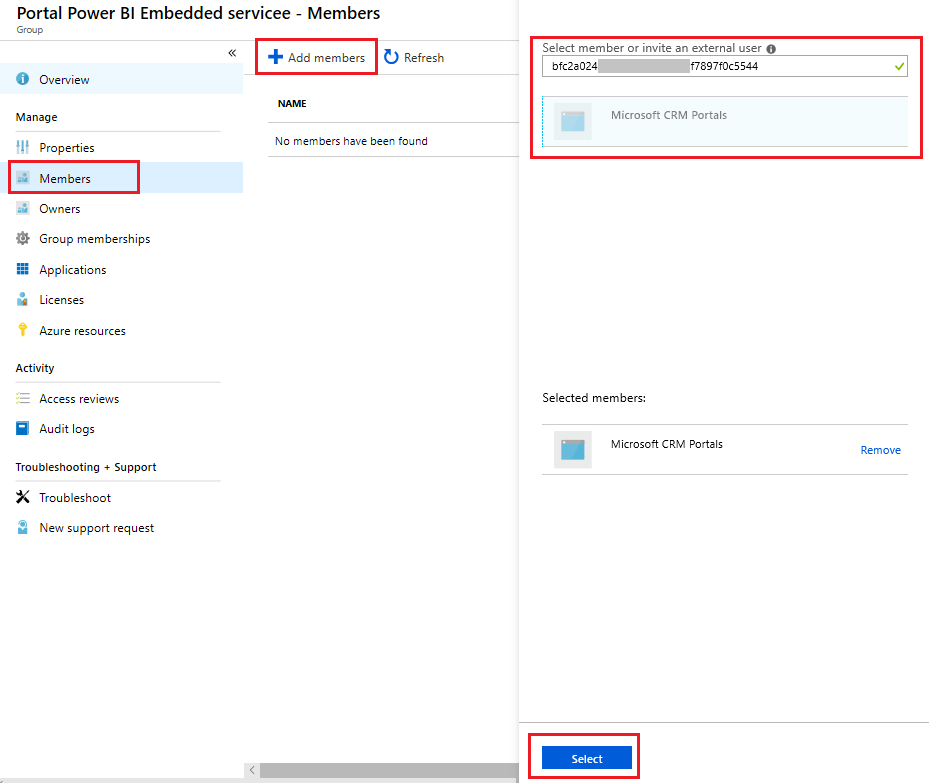Open Azure resources menu entry
Screen dimensions: 929x783
121,330
